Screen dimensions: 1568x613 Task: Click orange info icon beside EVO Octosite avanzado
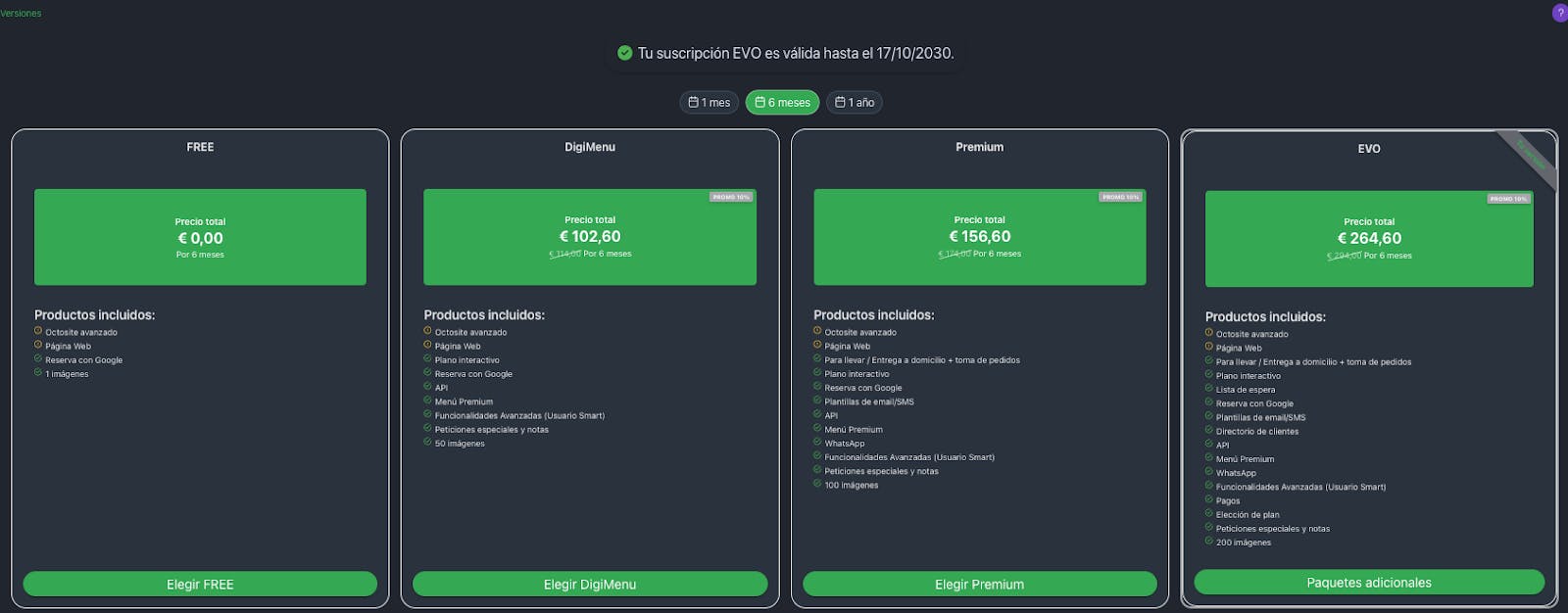coord(1208,333)
